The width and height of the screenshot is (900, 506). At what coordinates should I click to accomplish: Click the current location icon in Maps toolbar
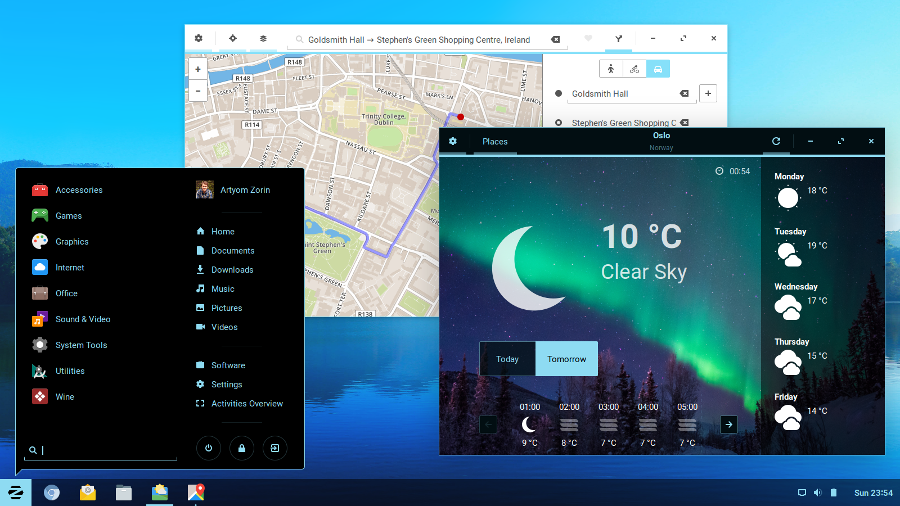pyautogui.click(x=232, y=38)
